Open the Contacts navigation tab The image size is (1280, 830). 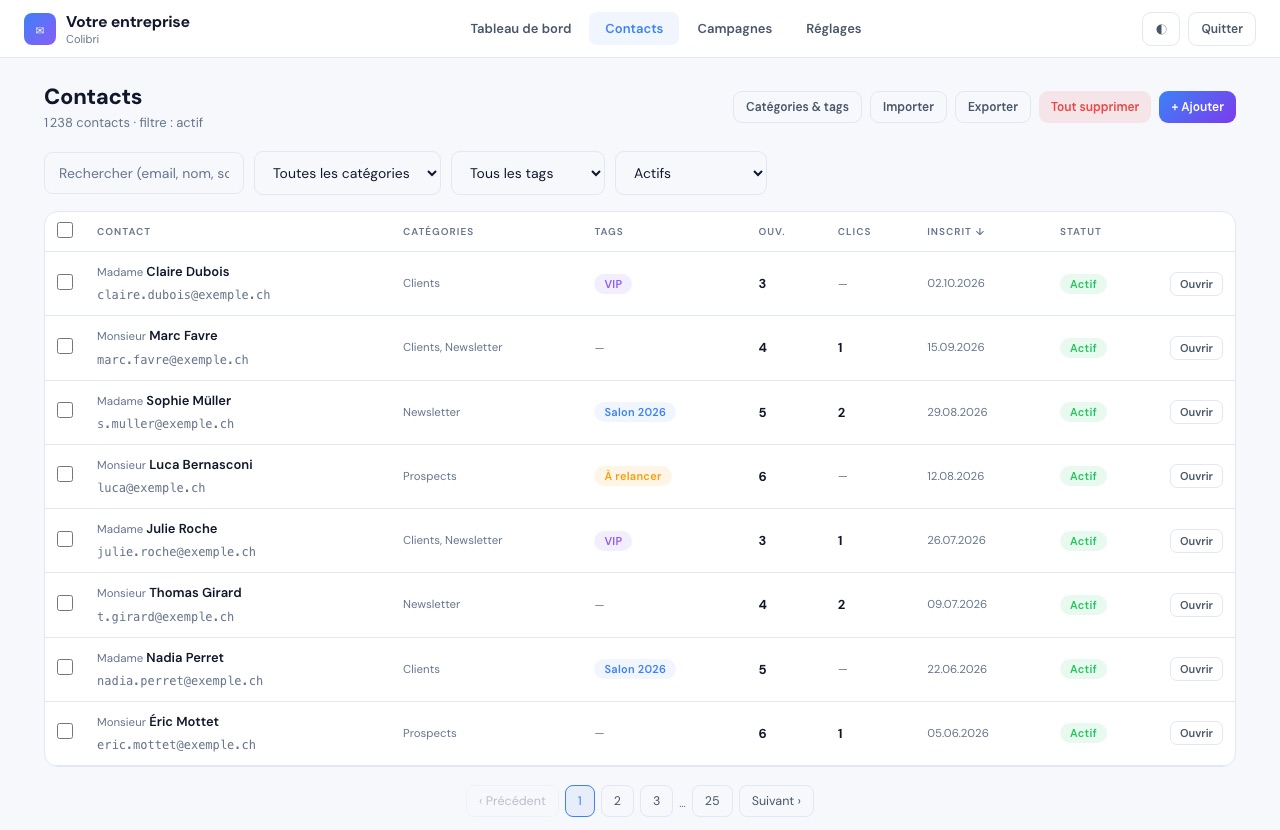tap(634, 29)
